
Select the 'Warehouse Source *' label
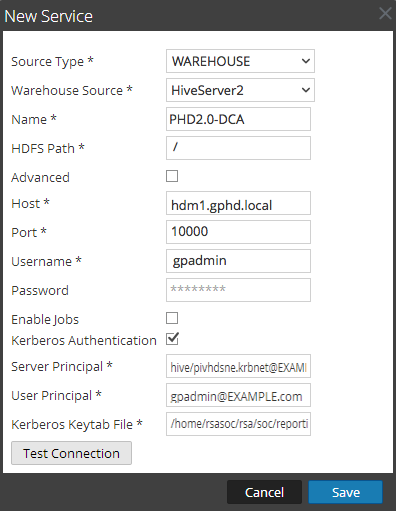tap(72, 90)
